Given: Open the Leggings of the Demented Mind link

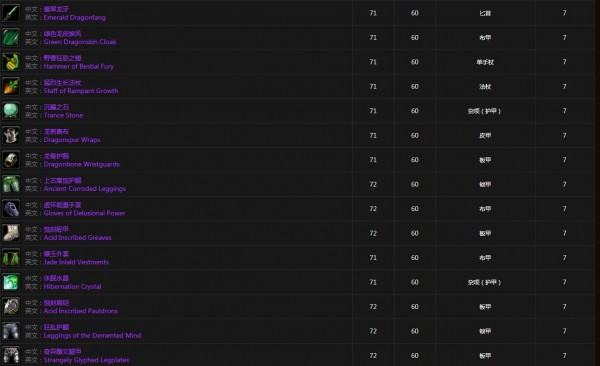Looking at the screenshot, I should click(92, 336).
